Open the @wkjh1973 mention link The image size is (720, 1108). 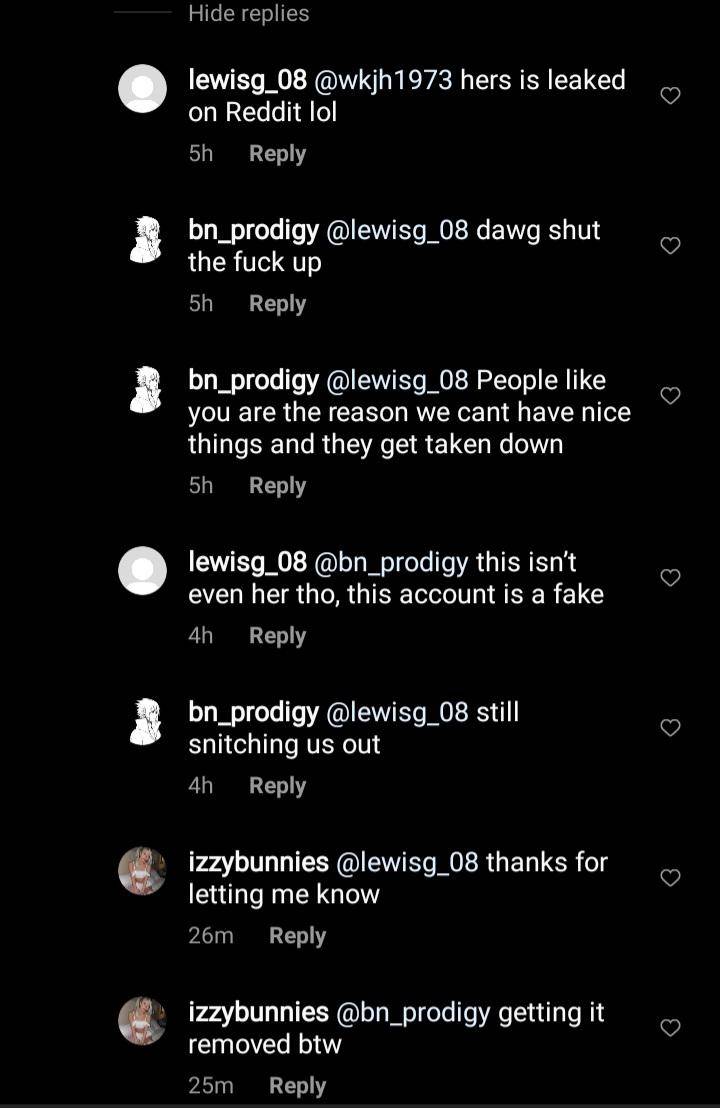pos(383,80)
